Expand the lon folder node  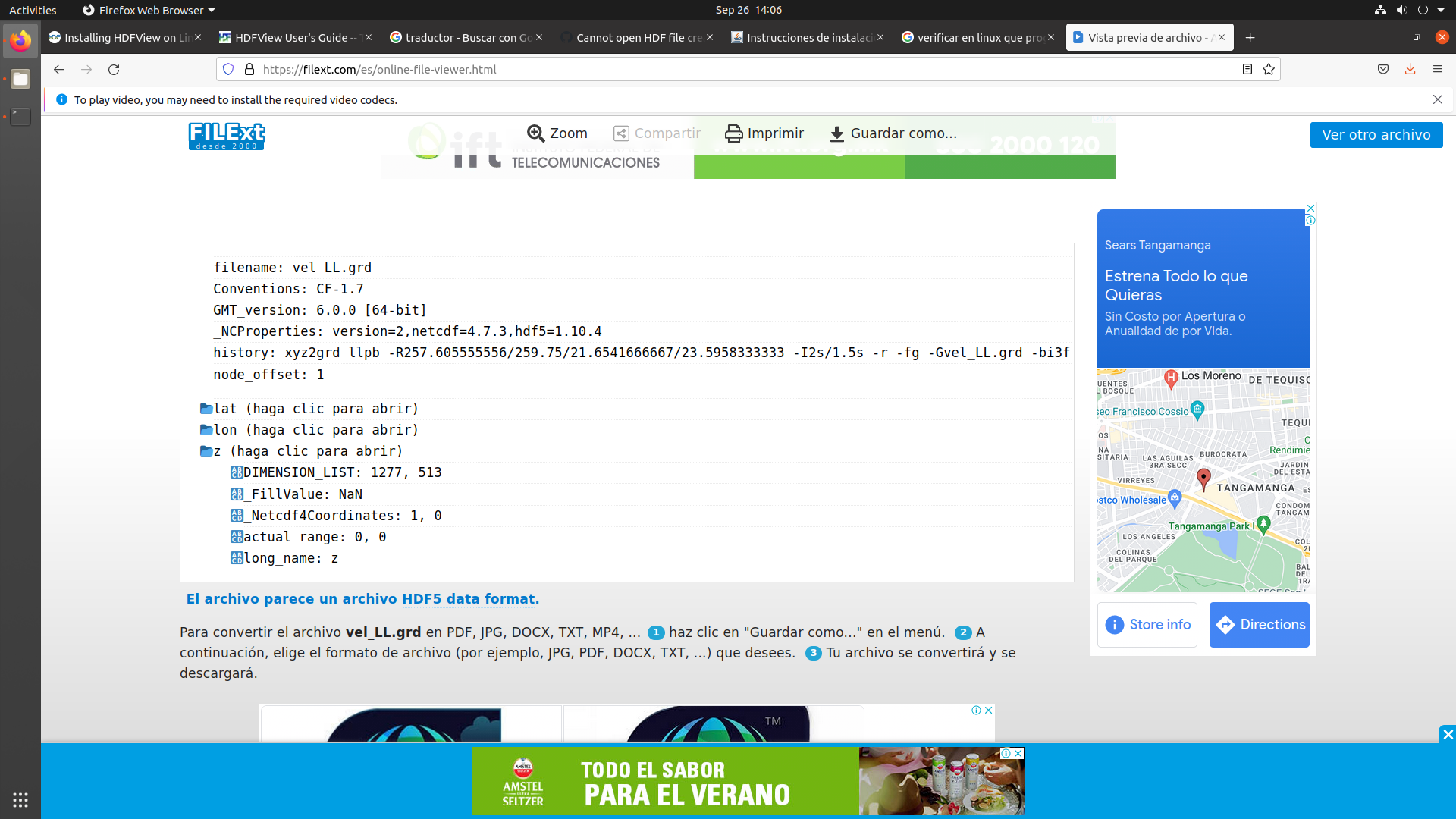(x=206, y=429)
